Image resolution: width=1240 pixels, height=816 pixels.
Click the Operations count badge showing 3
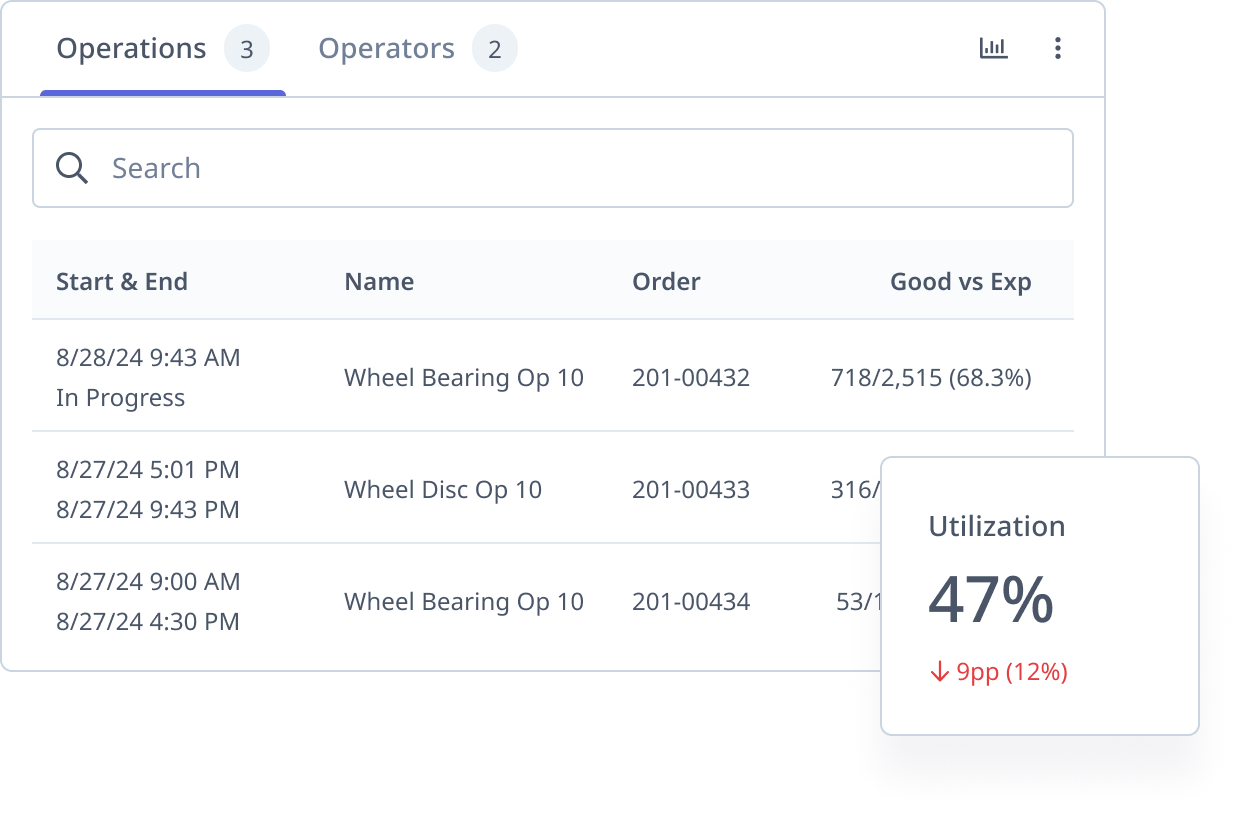coord(248,48)
